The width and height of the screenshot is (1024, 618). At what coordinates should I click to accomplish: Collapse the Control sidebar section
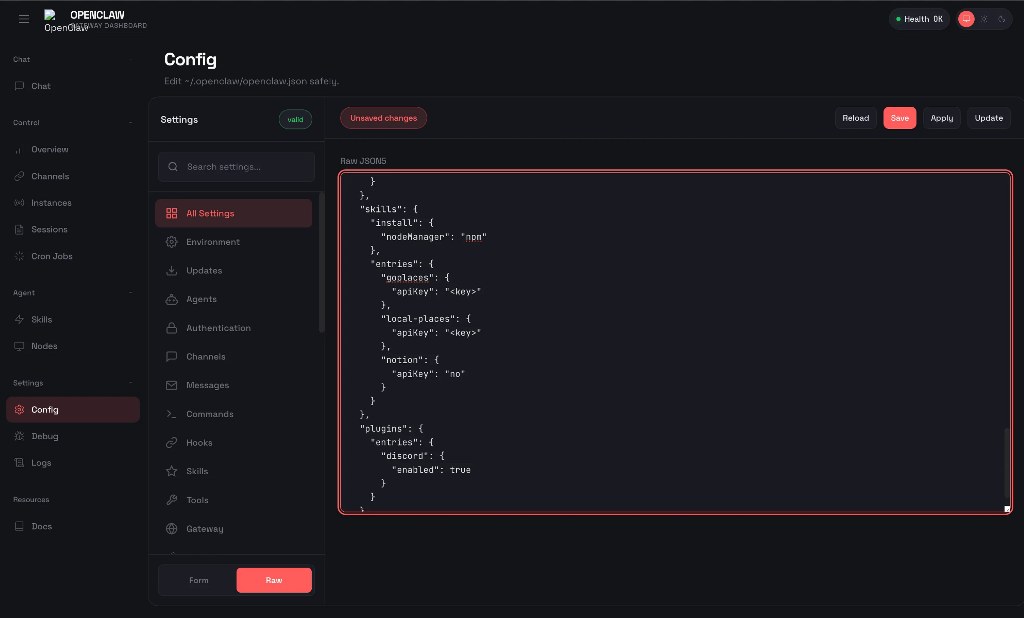(131, 123)
